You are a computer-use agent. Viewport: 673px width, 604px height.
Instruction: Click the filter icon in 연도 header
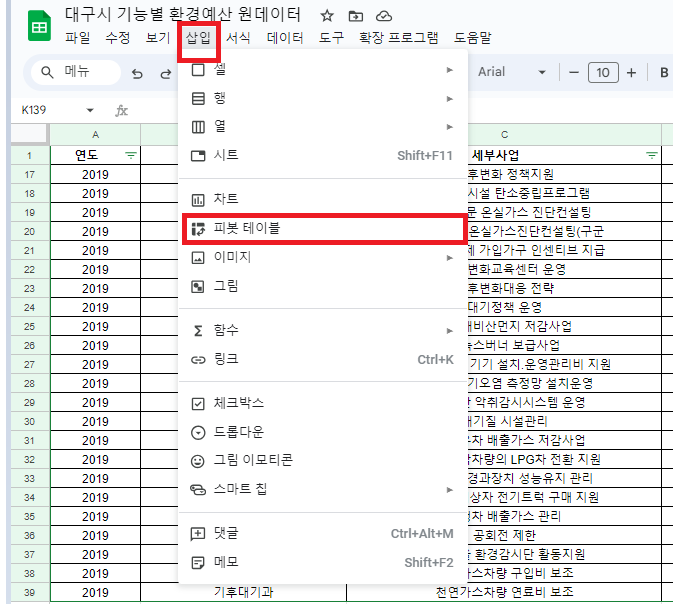coord(130,155)
